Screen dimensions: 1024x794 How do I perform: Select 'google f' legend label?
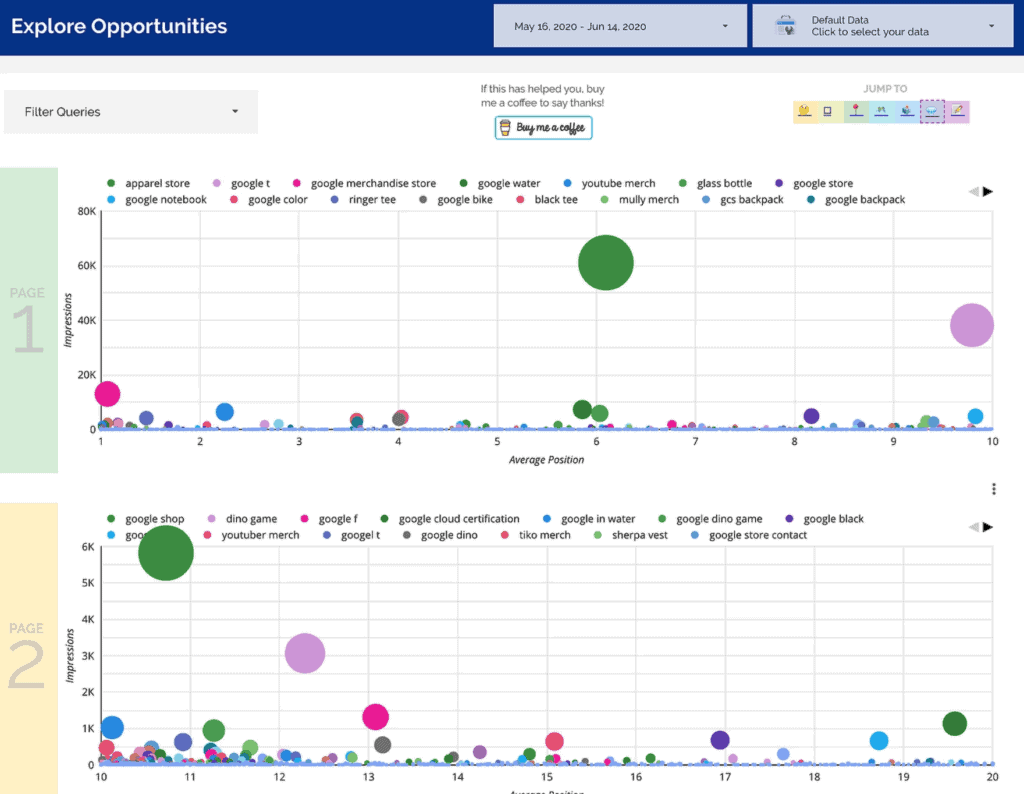pyautogui.click(x=338, y=519)
